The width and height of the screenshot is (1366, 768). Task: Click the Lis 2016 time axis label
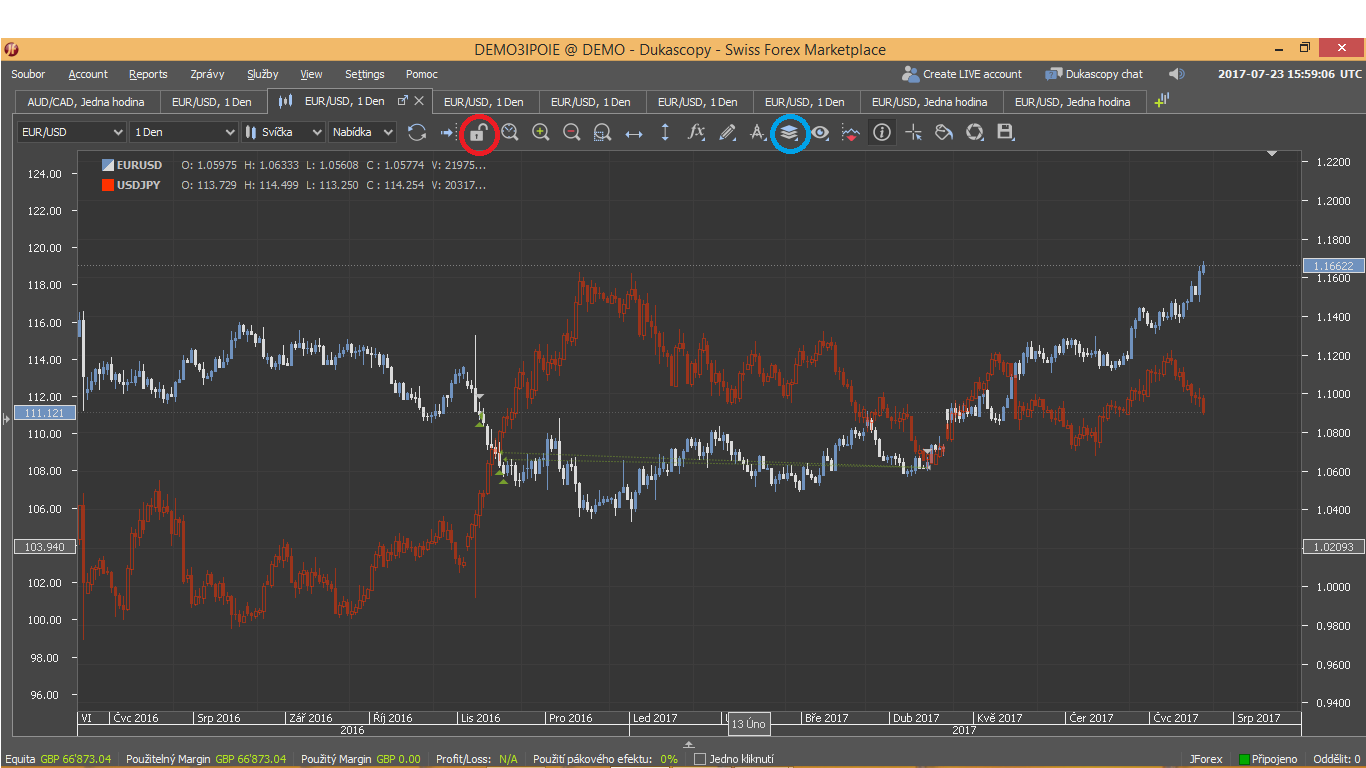pyautogui.click(x=480, y=718)
